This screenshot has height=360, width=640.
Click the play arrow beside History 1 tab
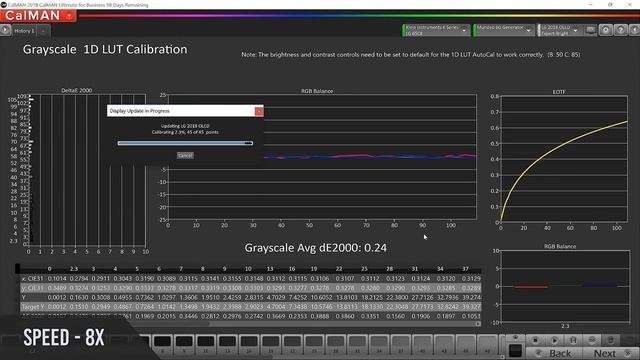[5, 30]
